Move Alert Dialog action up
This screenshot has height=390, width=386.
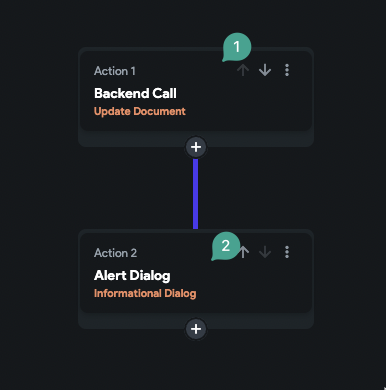(244, 252)
